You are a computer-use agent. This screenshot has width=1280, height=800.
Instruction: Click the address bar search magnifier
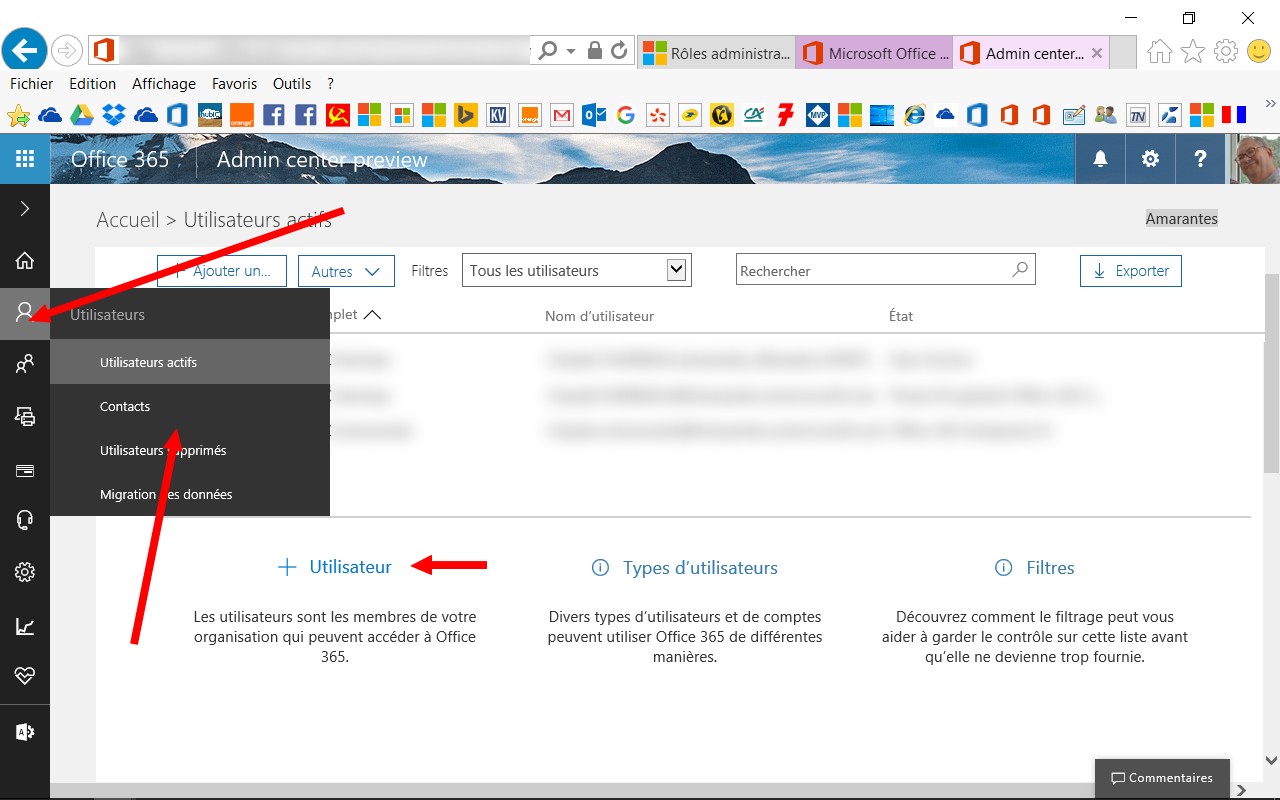click(548, 50)
